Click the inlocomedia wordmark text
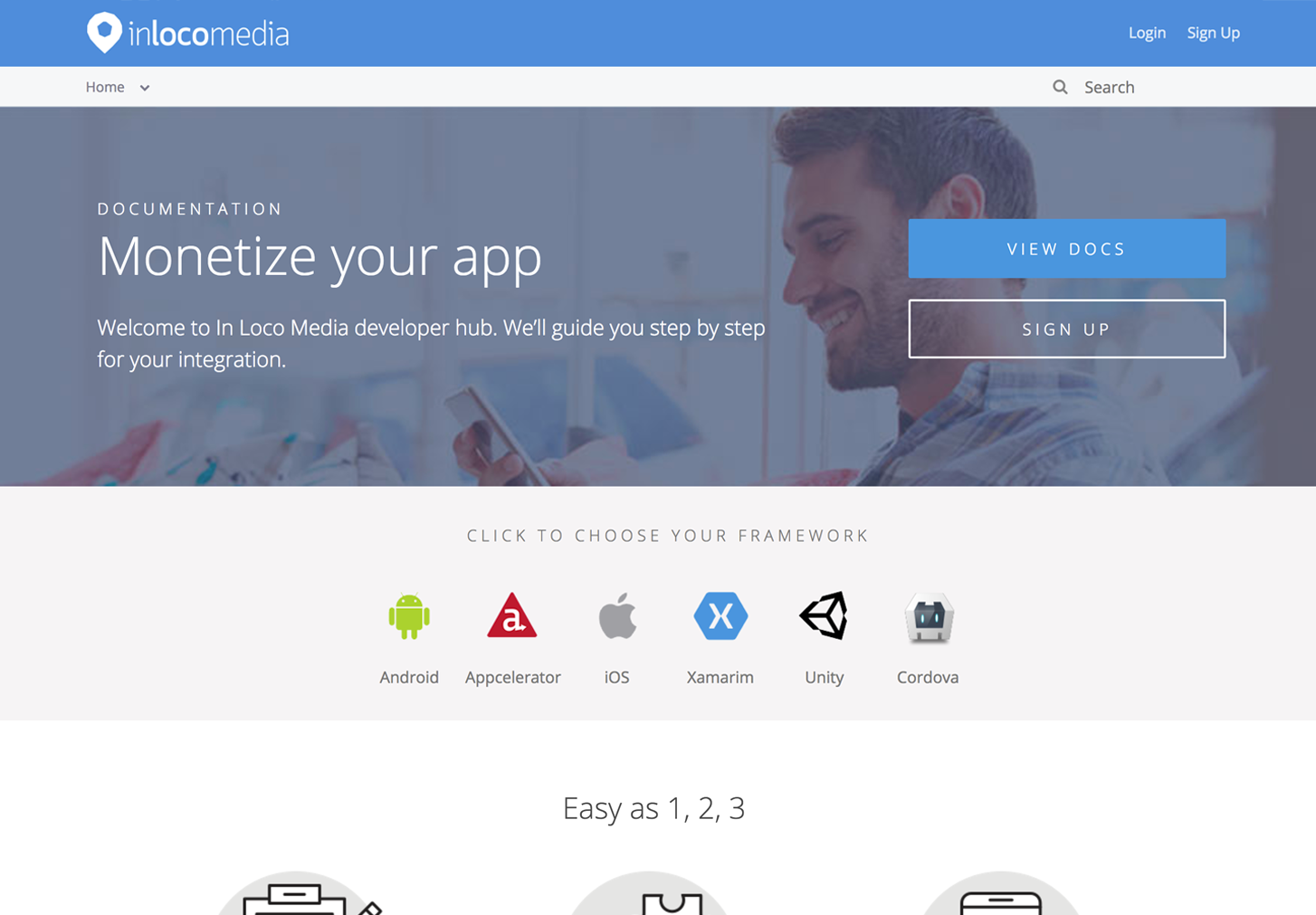Image resolution: width=1316 pixels, height=915 pixels. 208,34
